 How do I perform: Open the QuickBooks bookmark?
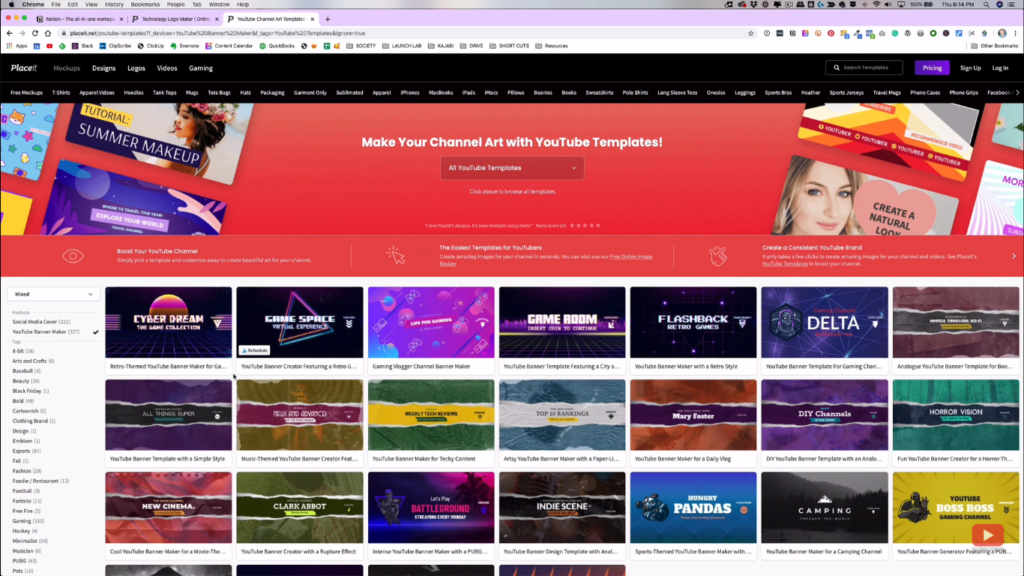click(x=277, y=46)
